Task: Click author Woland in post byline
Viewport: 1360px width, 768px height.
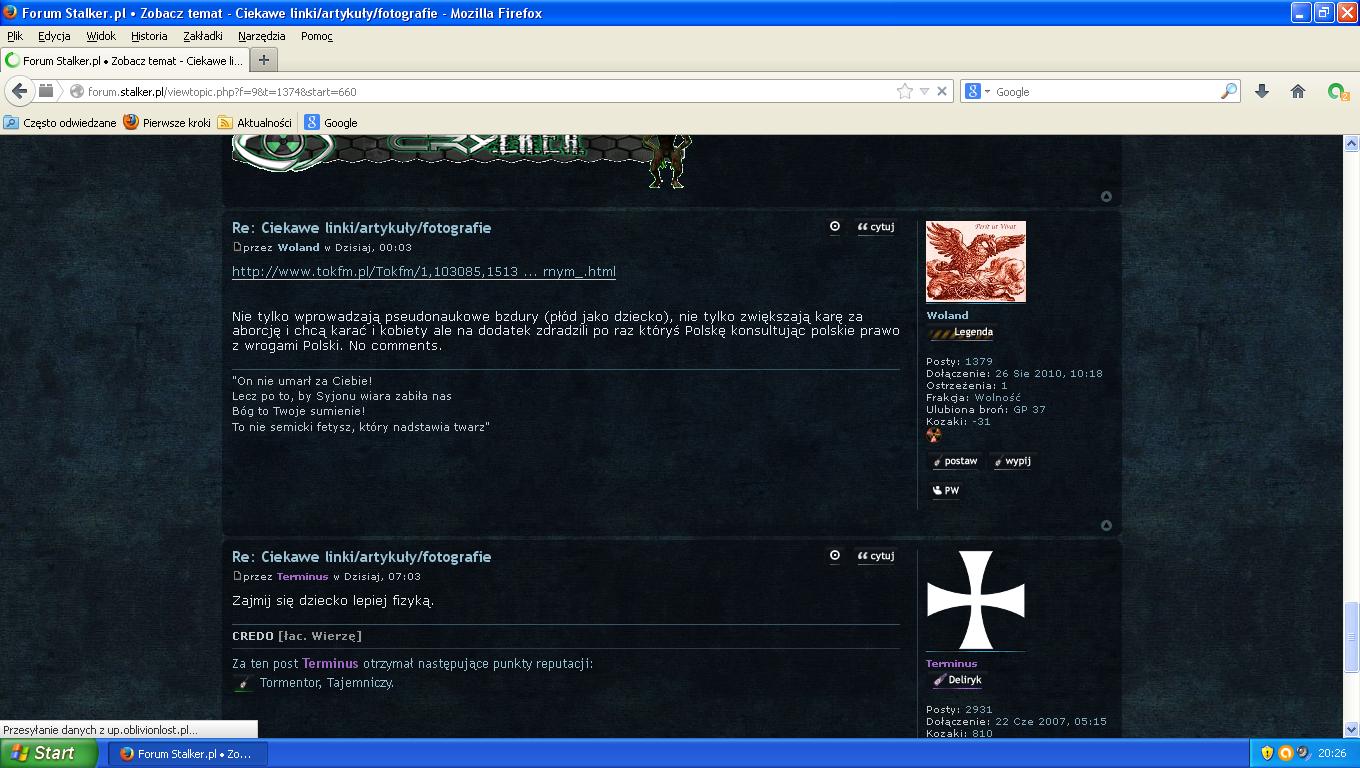Action: point(298,247)
